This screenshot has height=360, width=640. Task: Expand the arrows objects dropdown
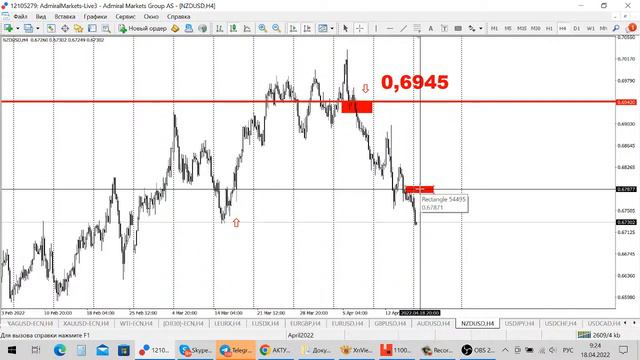click(480, 28)
